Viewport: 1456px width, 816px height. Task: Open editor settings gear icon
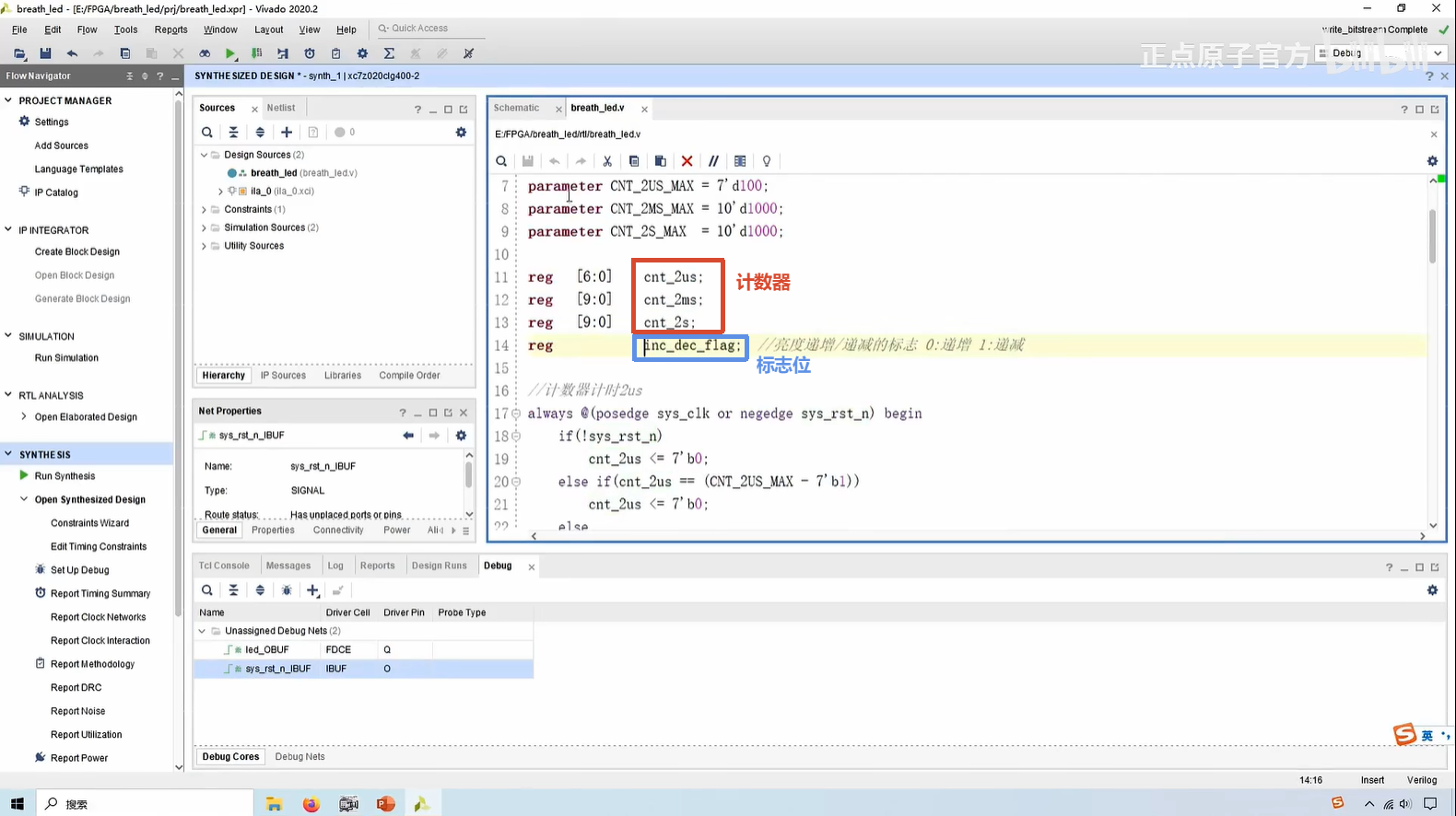1432,161
